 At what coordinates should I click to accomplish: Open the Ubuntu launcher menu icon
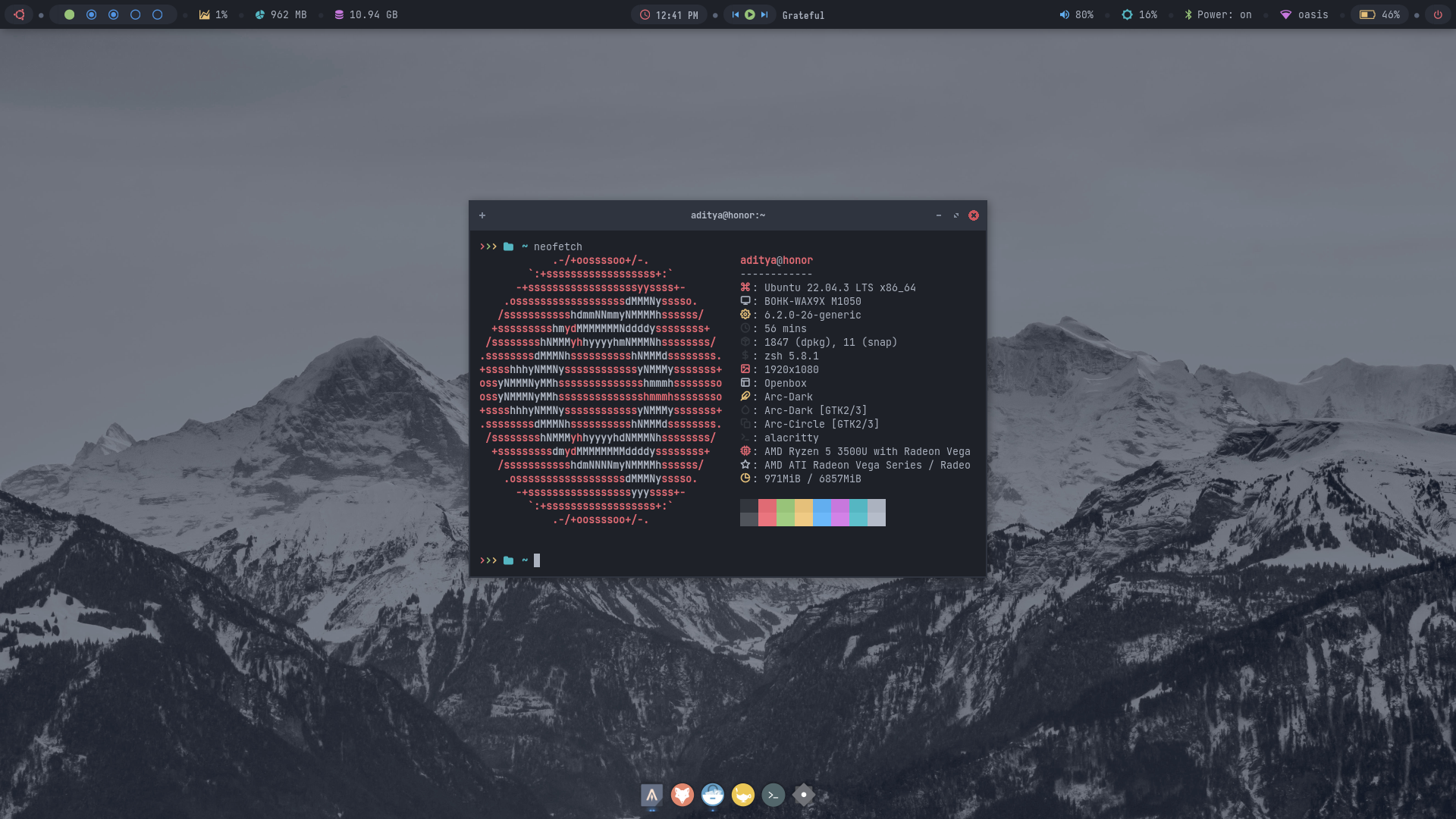pos(19,14)
